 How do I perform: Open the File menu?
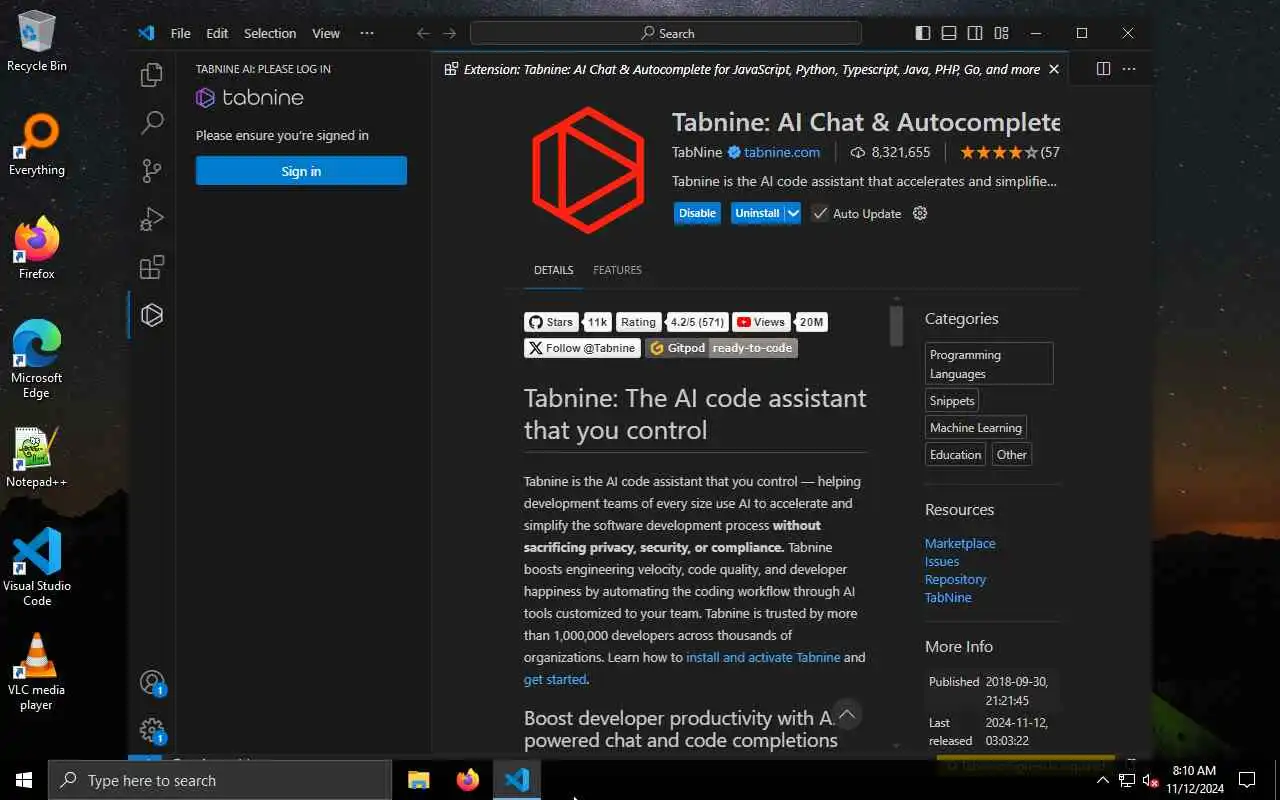[x=180, y=33]
